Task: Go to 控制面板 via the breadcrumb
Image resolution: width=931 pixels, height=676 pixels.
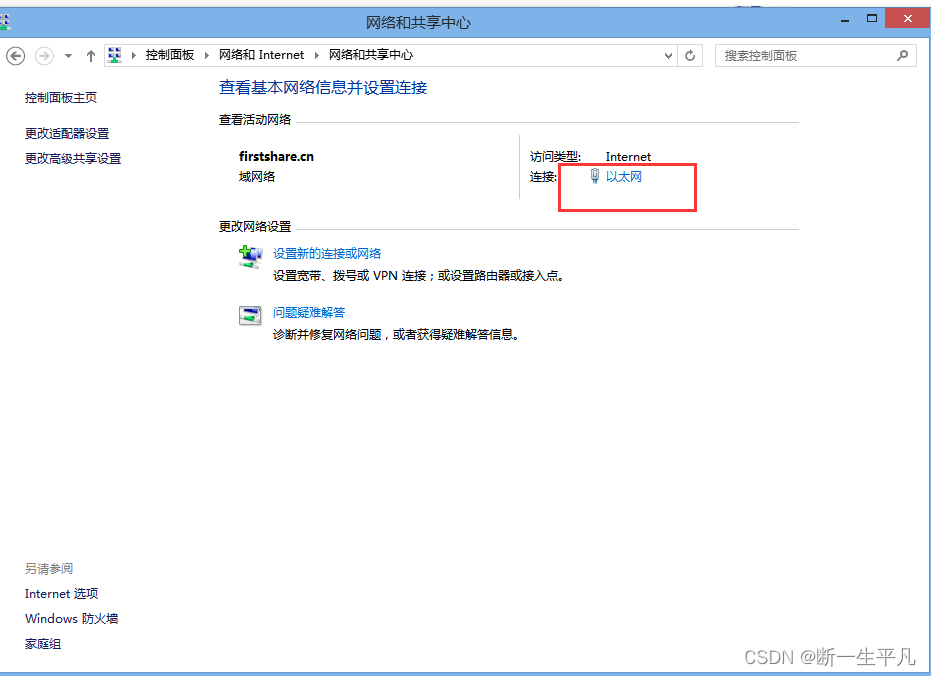Action: pos(170,55)
